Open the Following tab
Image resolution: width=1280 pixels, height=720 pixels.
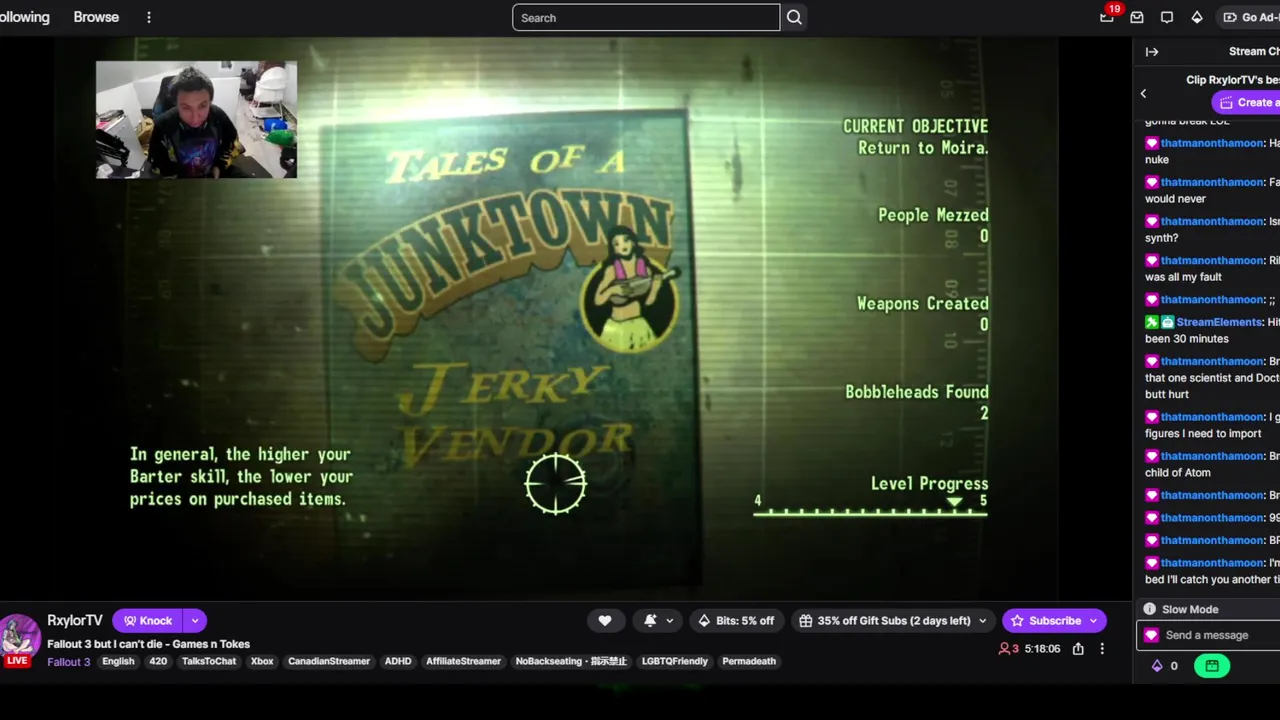24,17
